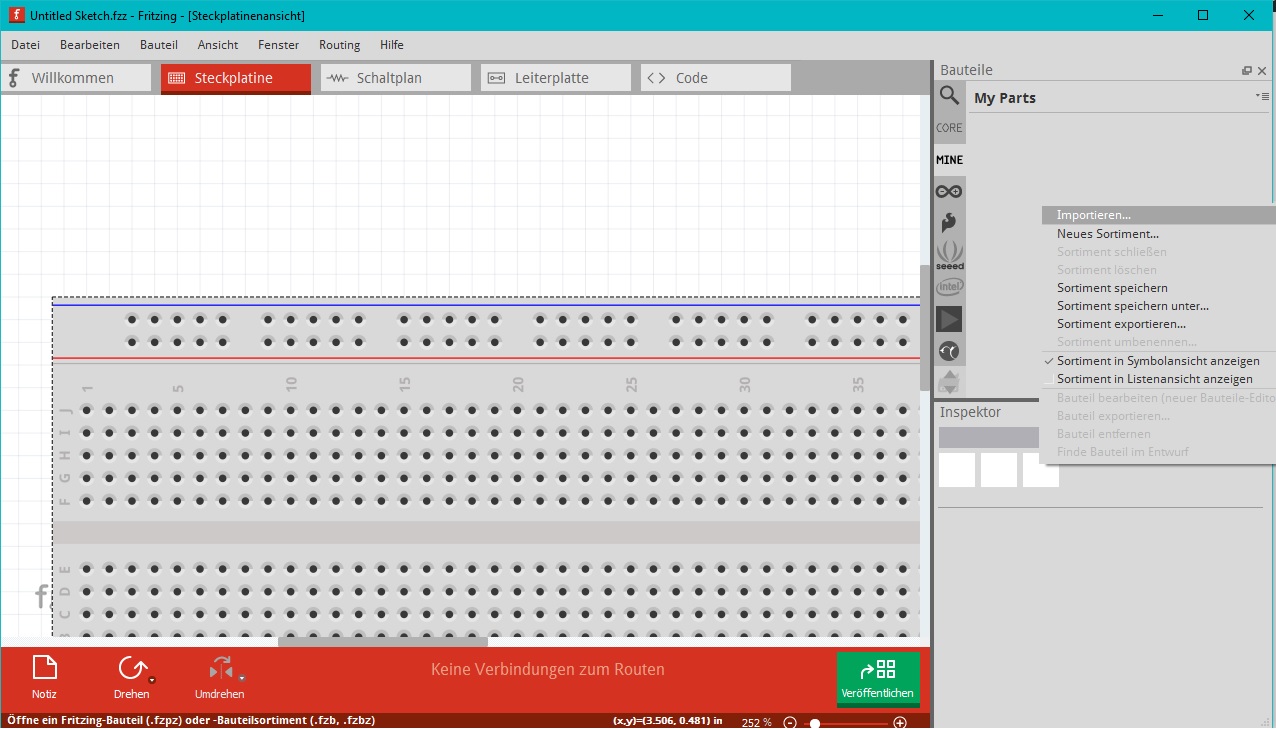The height and width of the screenshot is (729, 1276).
Task: Click the Inspektor panel title
Action: [x=970, y=412]
